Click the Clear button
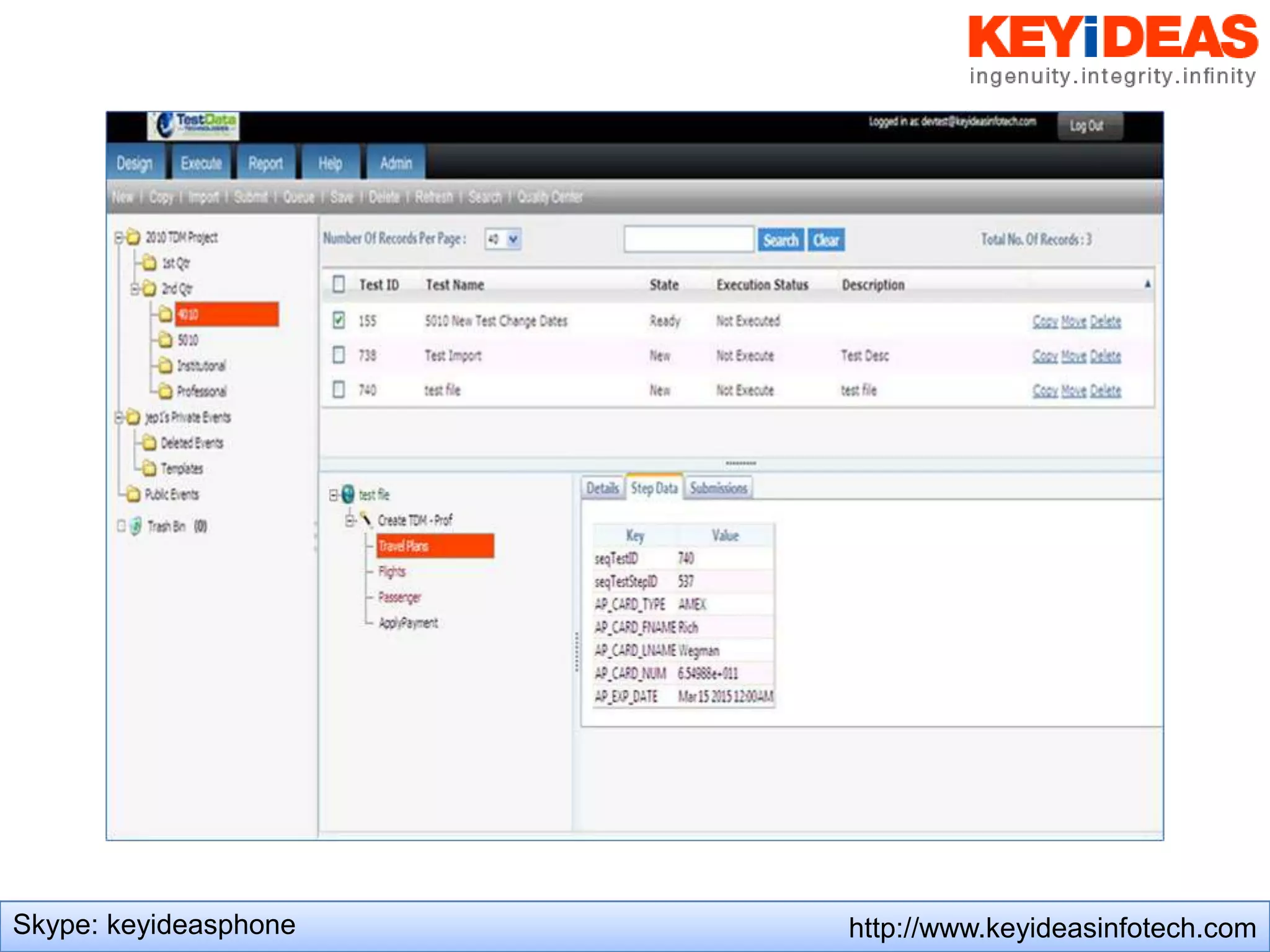The height and width of the screenshot is (952, 1270). [x=826, y=240]
